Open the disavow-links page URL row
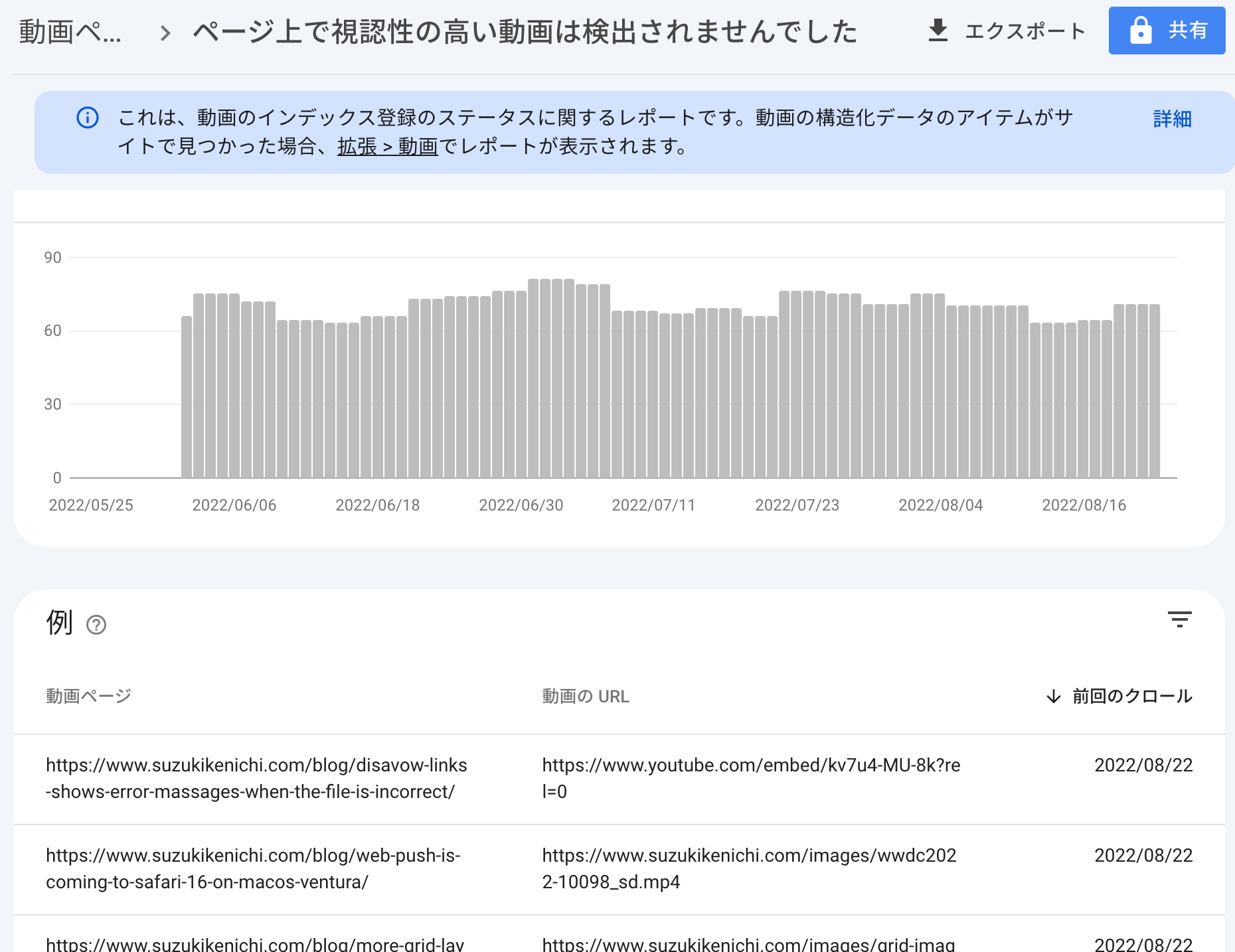 (x=256, y=779)
